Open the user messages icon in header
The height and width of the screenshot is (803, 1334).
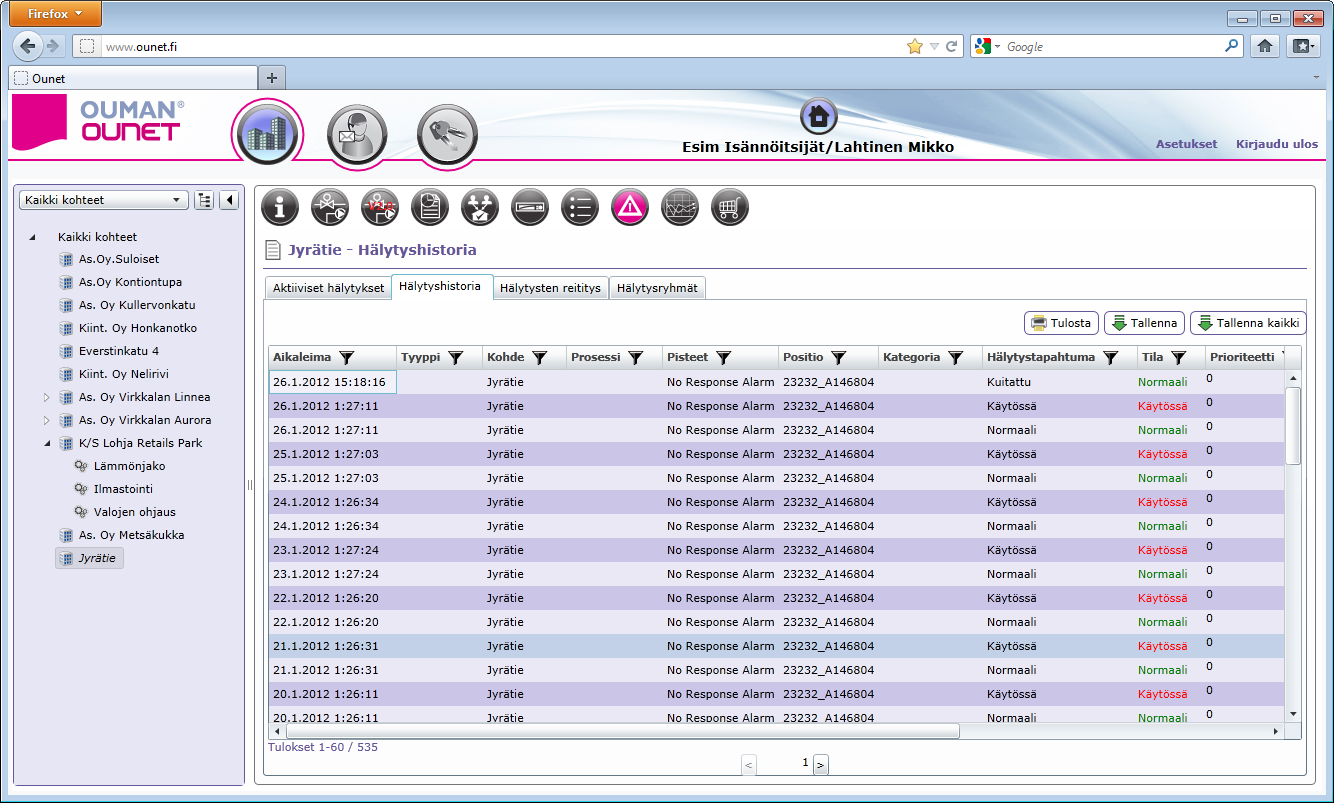pyautogui.click(x=357, y=134)
